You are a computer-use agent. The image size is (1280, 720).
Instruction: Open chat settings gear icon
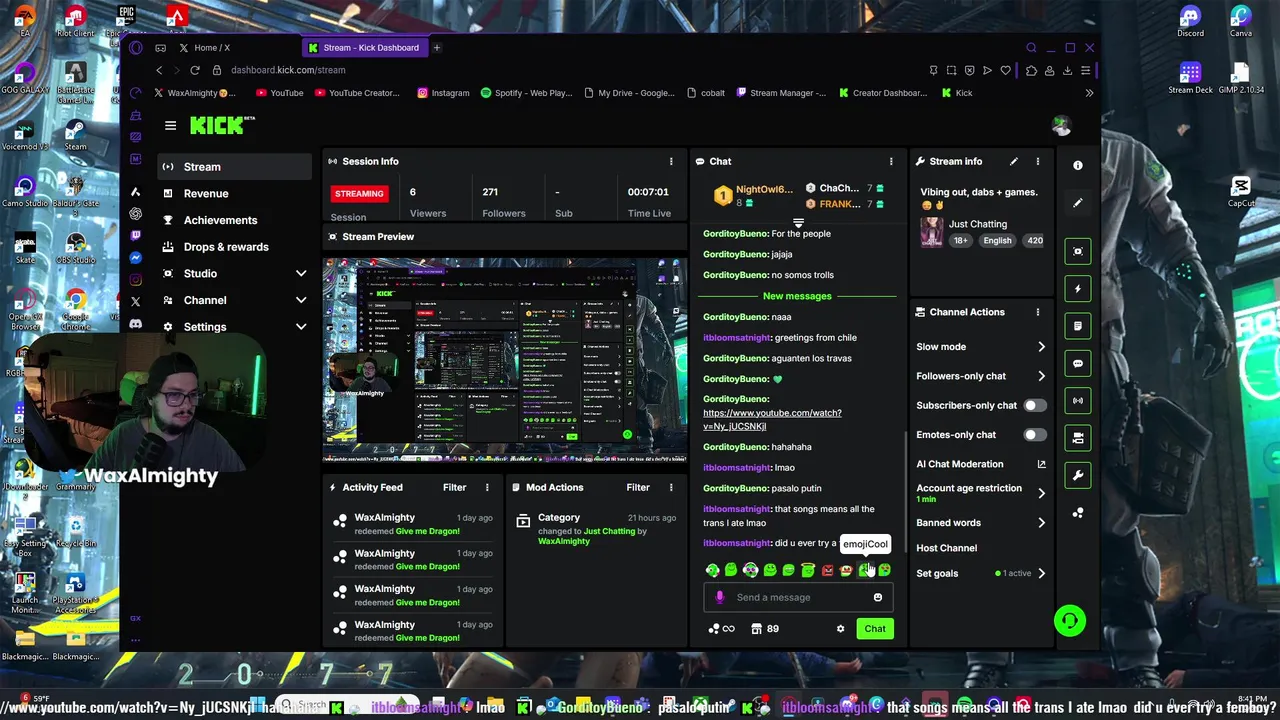(840, 629)
